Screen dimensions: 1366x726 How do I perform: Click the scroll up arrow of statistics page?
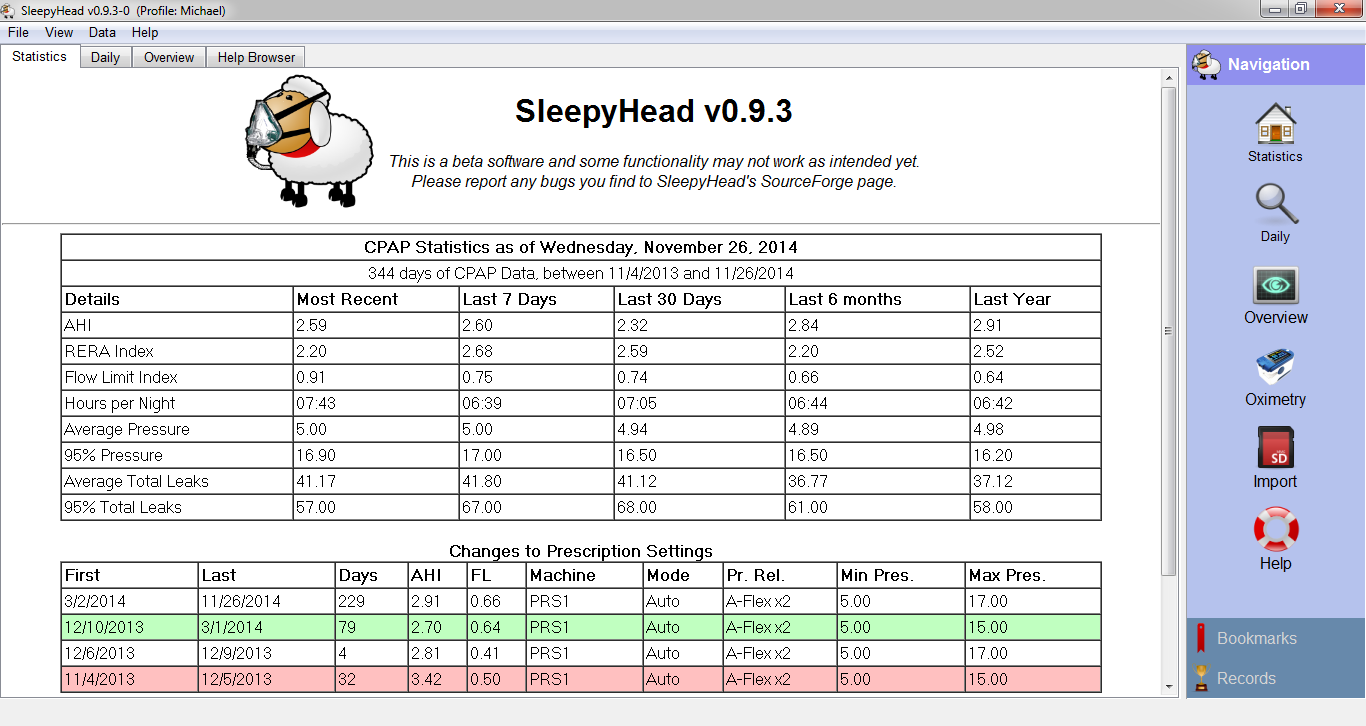(1169, 77)
